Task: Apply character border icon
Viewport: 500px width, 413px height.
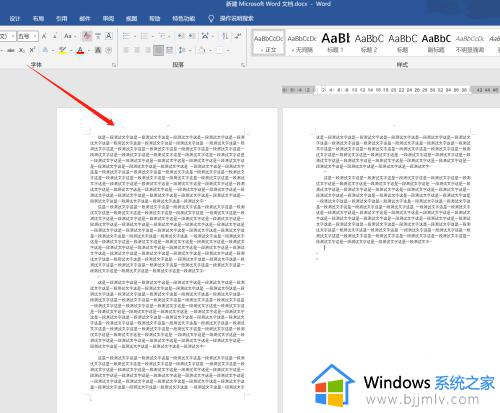Action: coord(109,36)
